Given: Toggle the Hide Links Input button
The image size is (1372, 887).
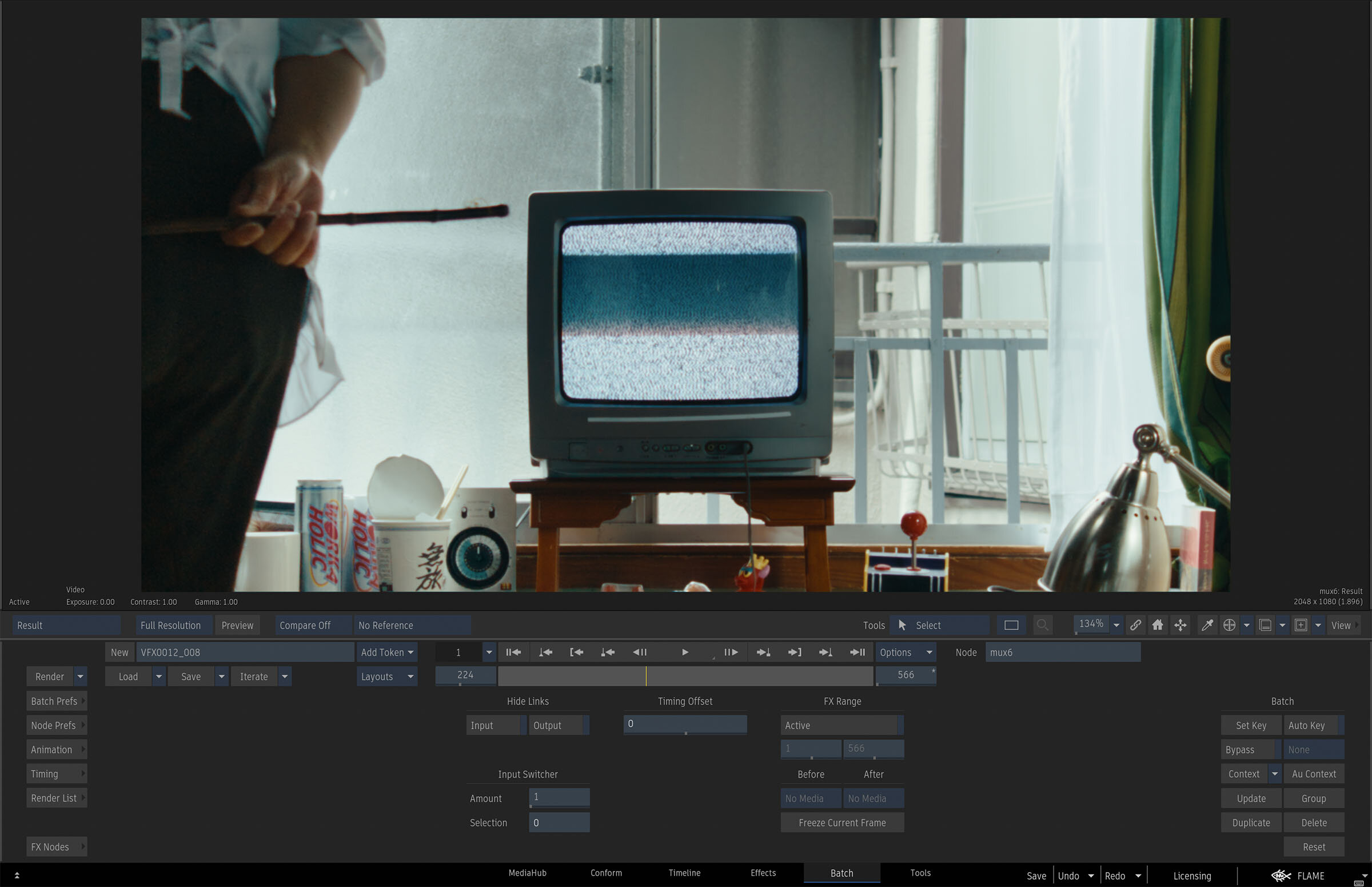Looking at the screenshot, I should (x=494, y=725).
